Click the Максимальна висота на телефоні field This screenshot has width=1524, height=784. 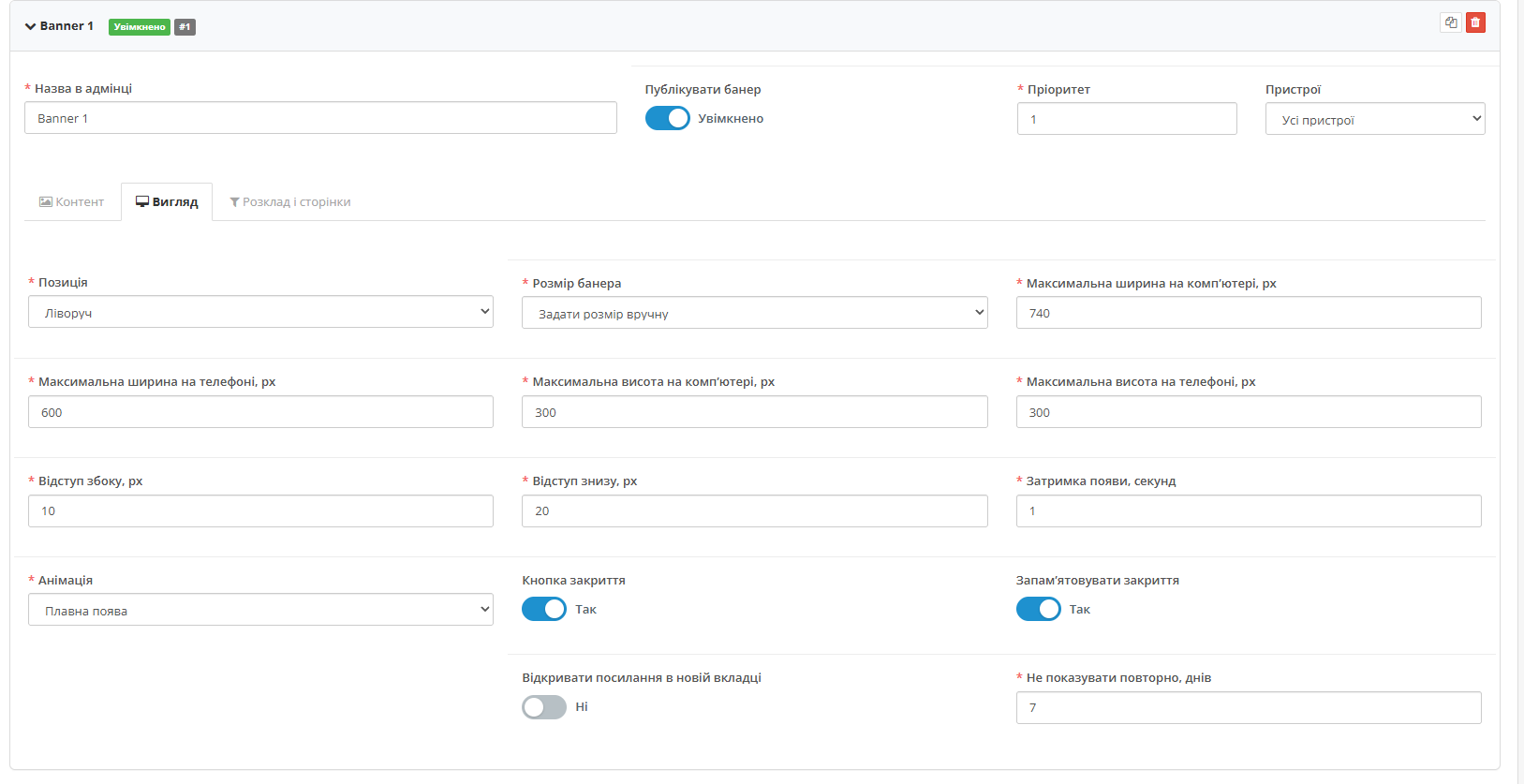(1249, 412)
